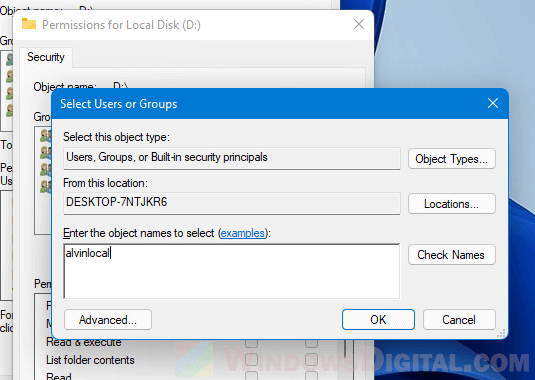
Task: Toggle Allow checkbox for List folder contents
Action: (251, 359)
